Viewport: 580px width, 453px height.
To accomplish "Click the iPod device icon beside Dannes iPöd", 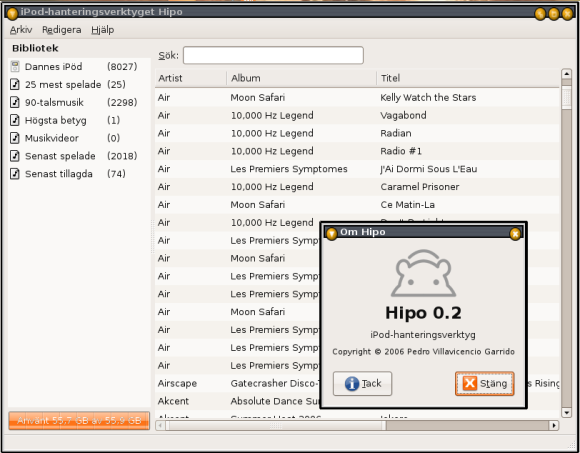I will pos(15,67).
